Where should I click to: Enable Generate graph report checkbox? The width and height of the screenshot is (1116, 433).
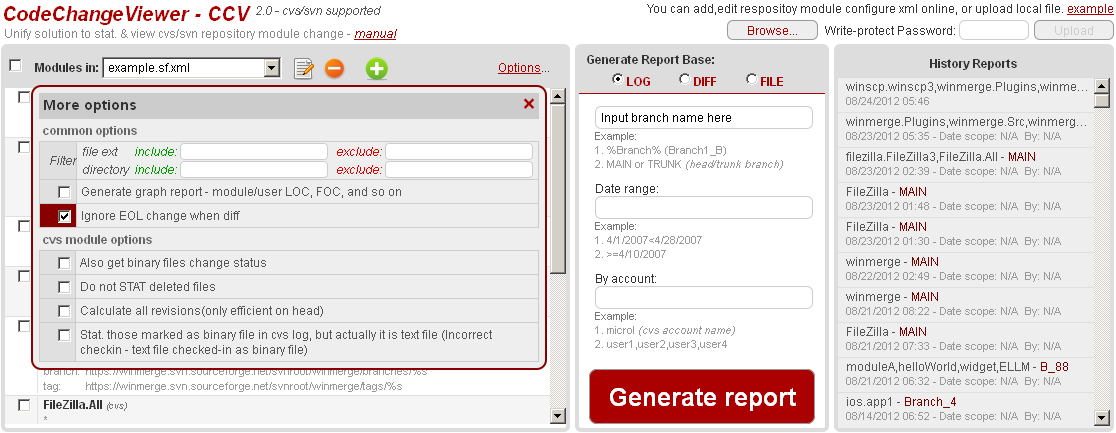click(65, 192)
